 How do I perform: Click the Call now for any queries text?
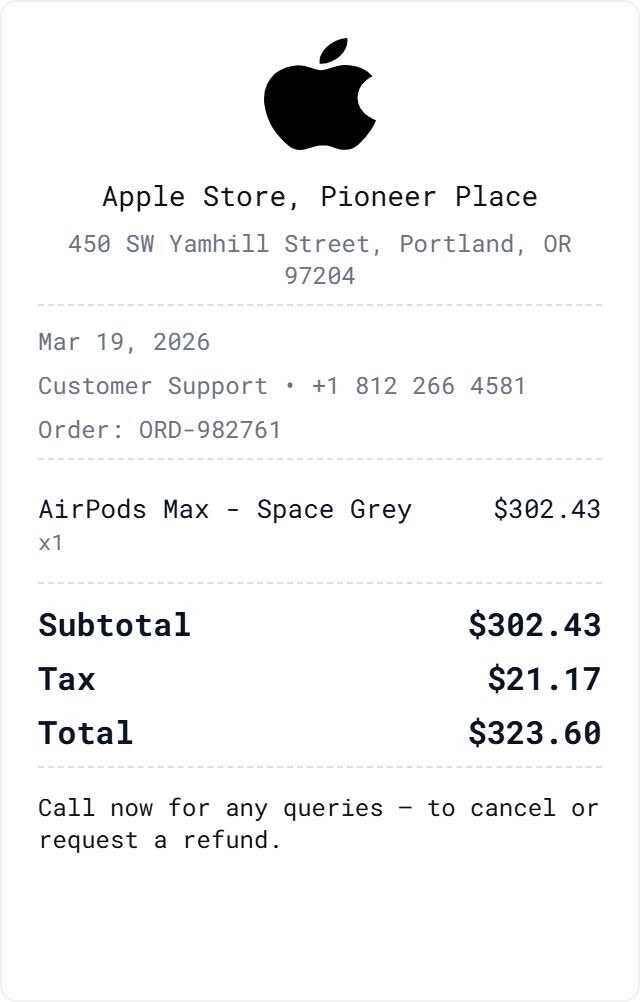point(211,808)
